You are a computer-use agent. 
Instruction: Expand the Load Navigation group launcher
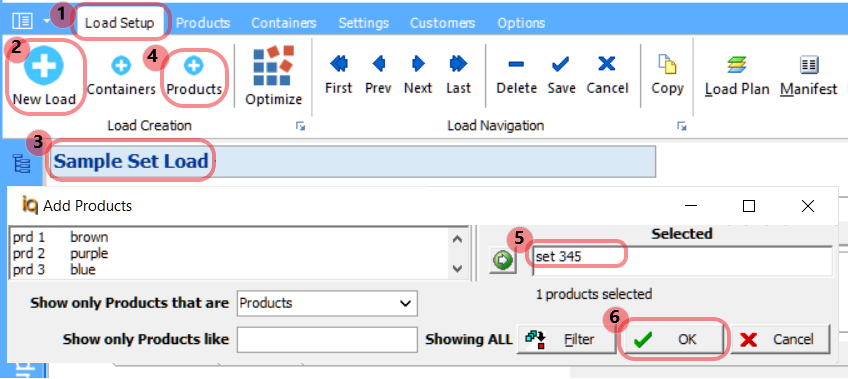click(681, 126)
